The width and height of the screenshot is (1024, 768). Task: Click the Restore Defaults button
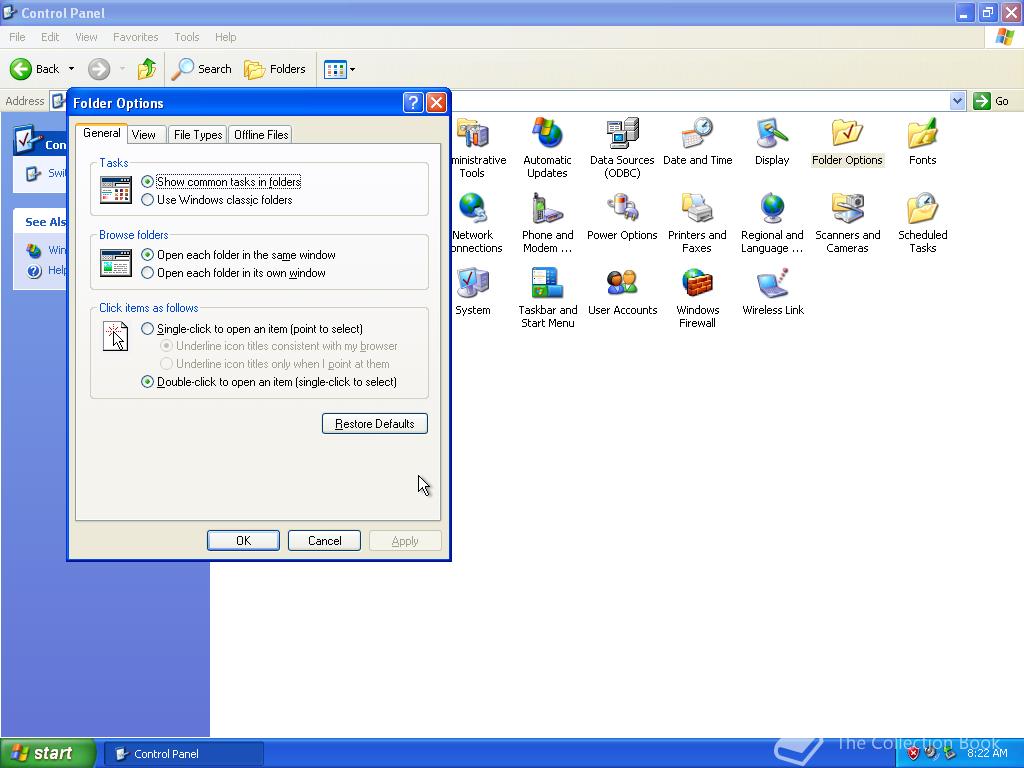click(375, 423)
